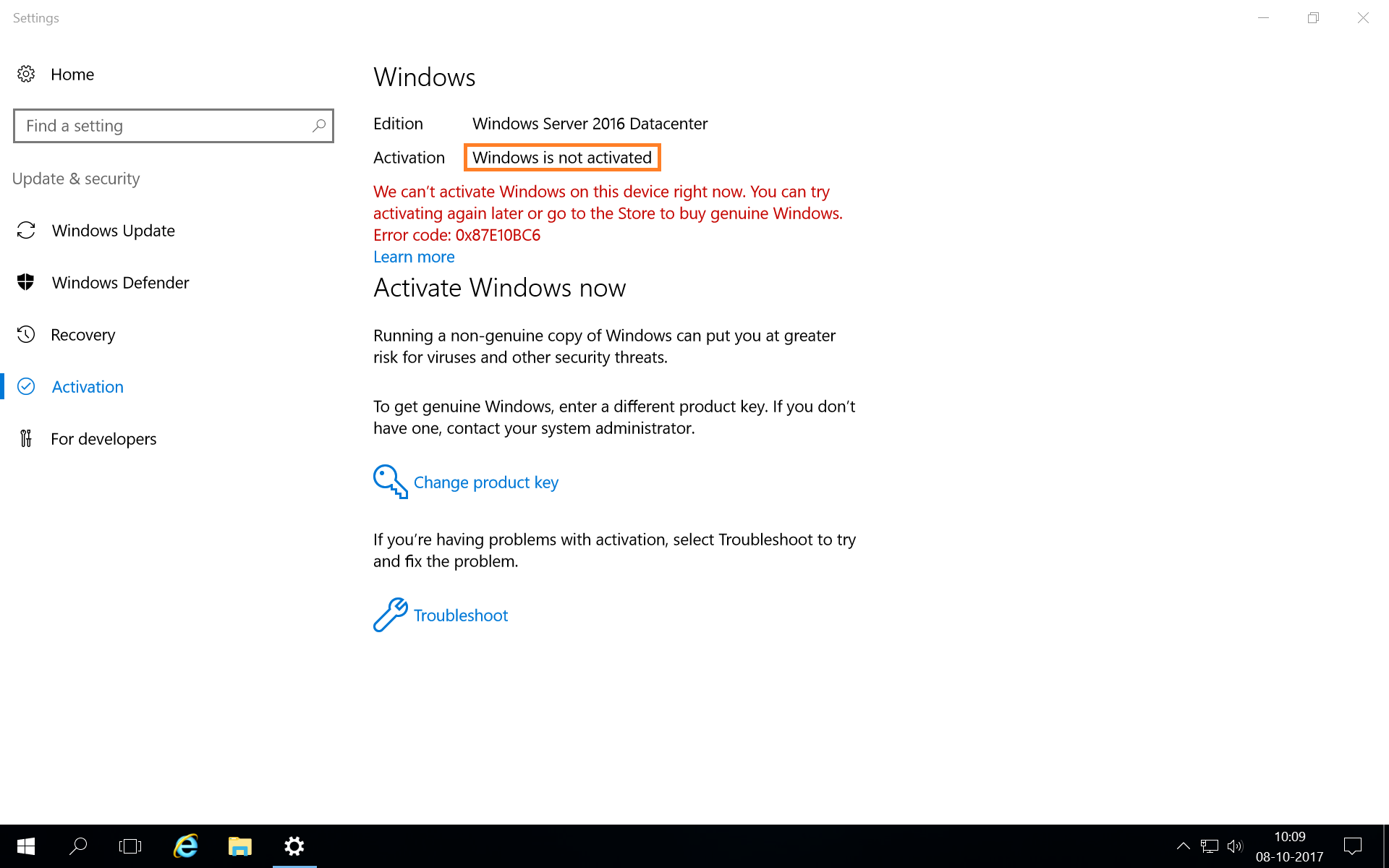Open File Explorer from the taskbar

pyautogui.click(x=239, y=846)
